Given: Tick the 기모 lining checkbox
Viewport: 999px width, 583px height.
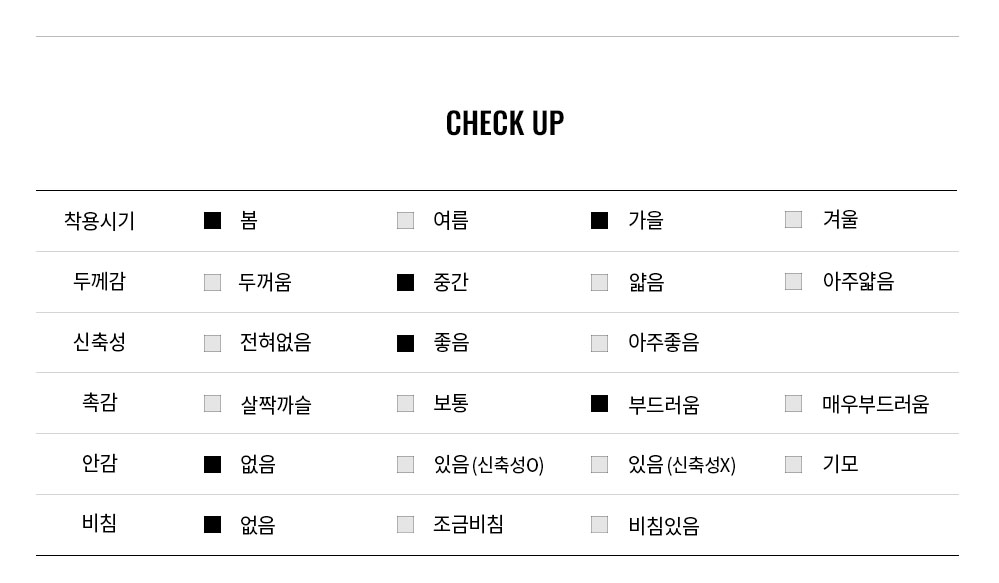Looking at the screenshot, I should point(793,464).
